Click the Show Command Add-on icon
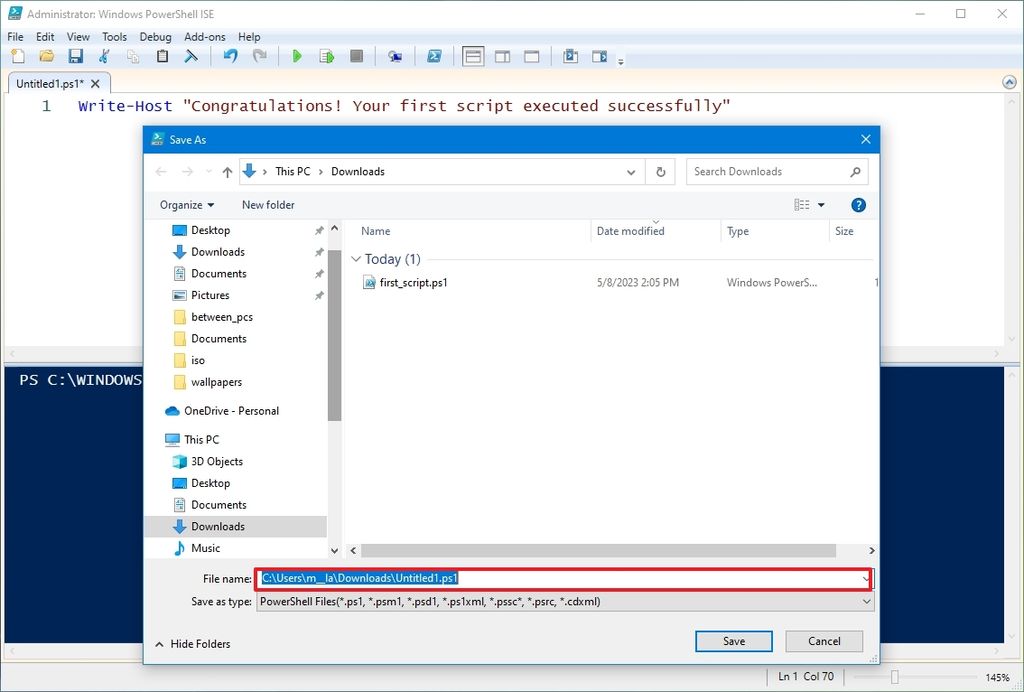This screenshot has width=1024, height=692. click(599, 57)
